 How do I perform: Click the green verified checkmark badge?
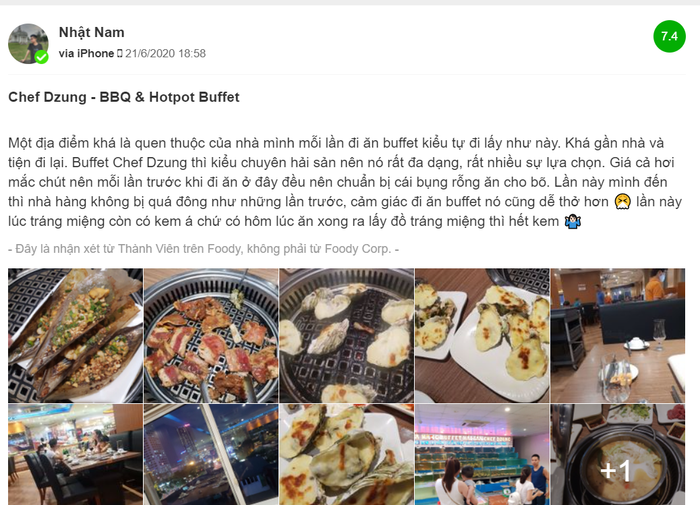[x=42, y=57]
